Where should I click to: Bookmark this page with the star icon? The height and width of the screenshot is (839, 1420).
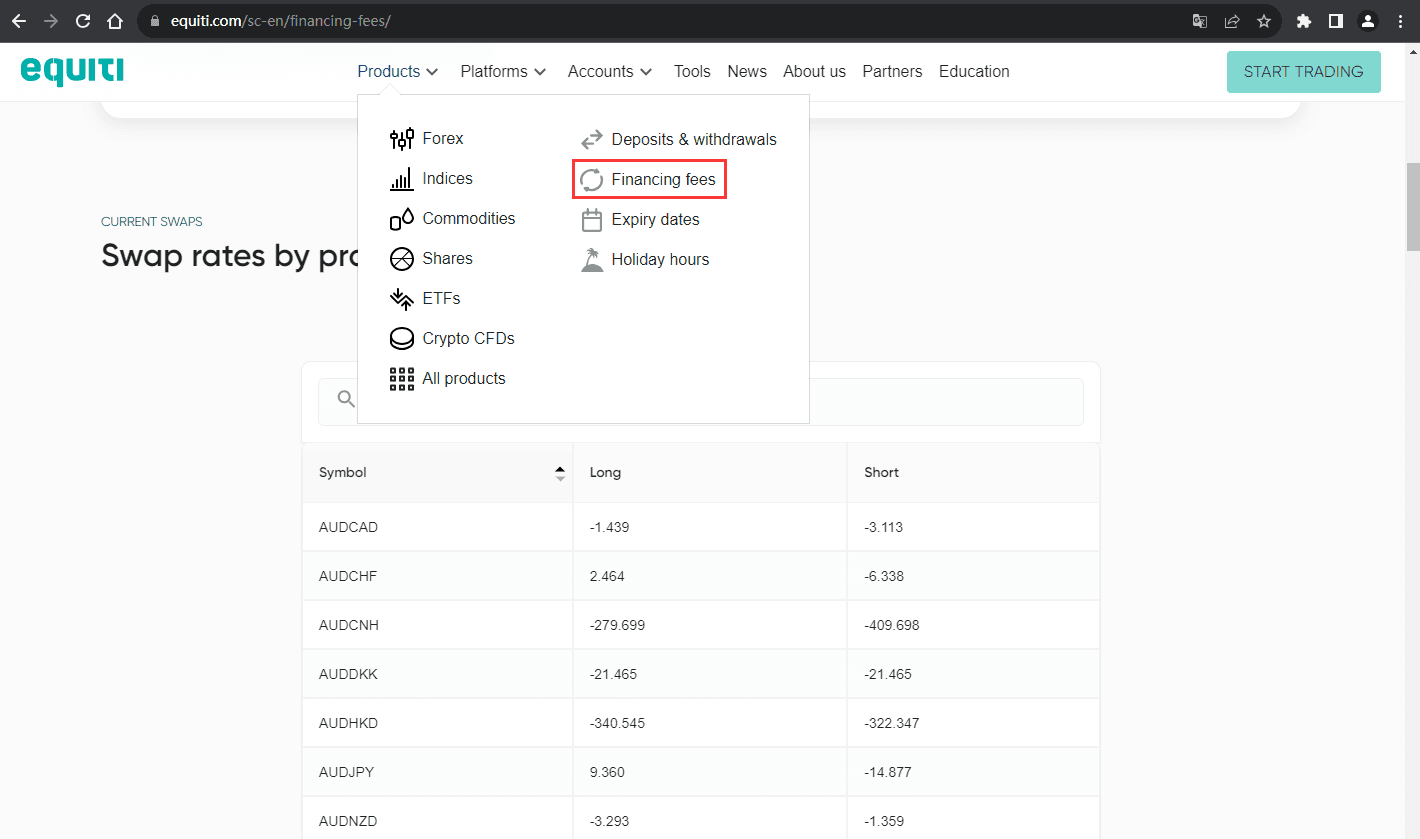pos(1264,21)
